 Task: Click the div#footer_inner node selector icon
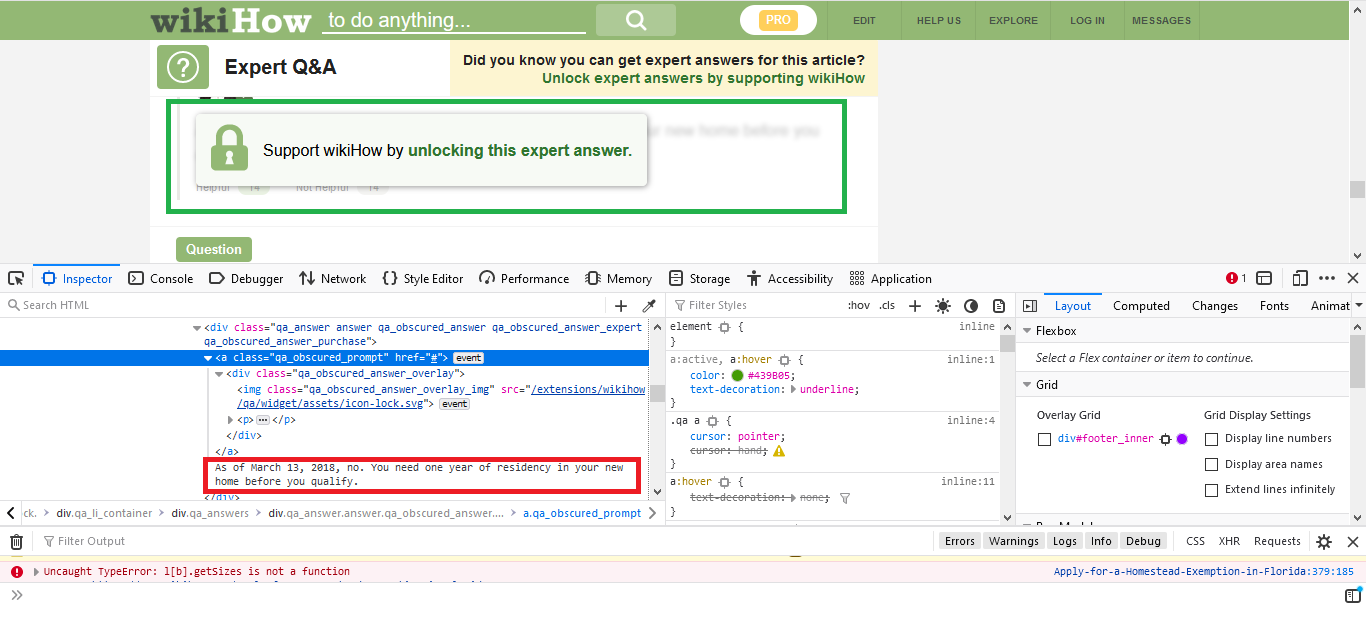click(x=1165, y=439)
